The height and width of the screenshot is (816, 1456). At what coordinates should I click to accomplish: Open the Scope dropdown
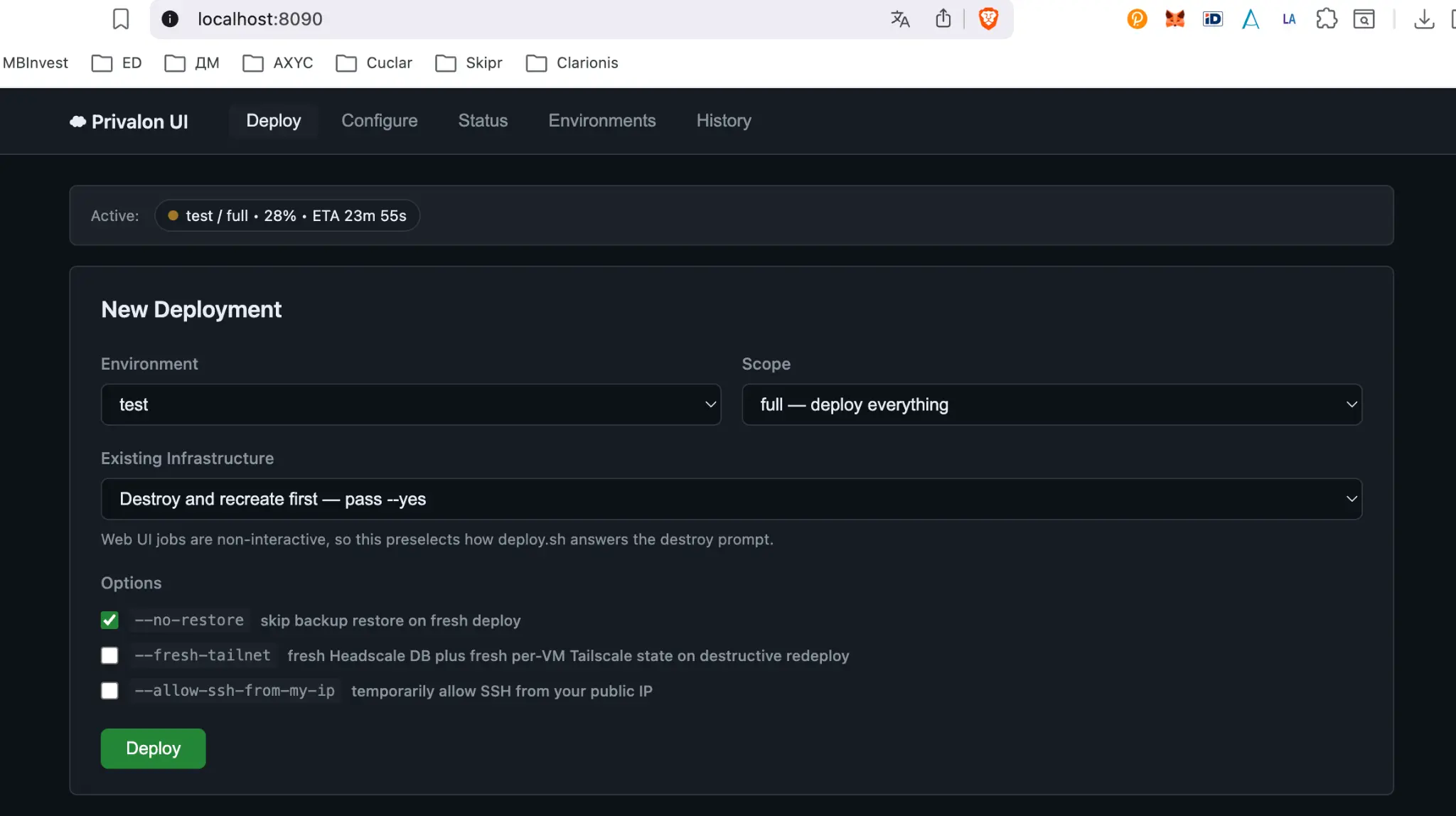1051,404
